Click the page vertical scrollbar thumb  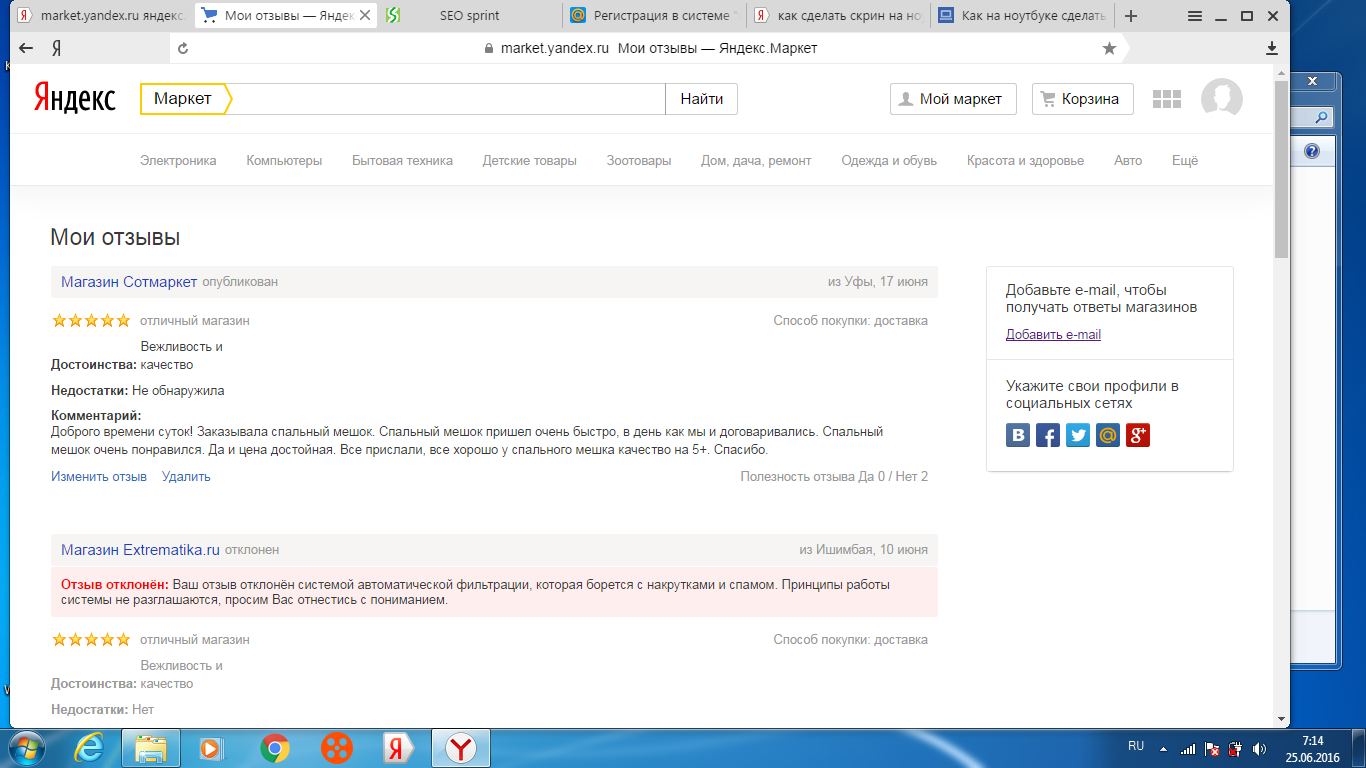click(1281, 168)
